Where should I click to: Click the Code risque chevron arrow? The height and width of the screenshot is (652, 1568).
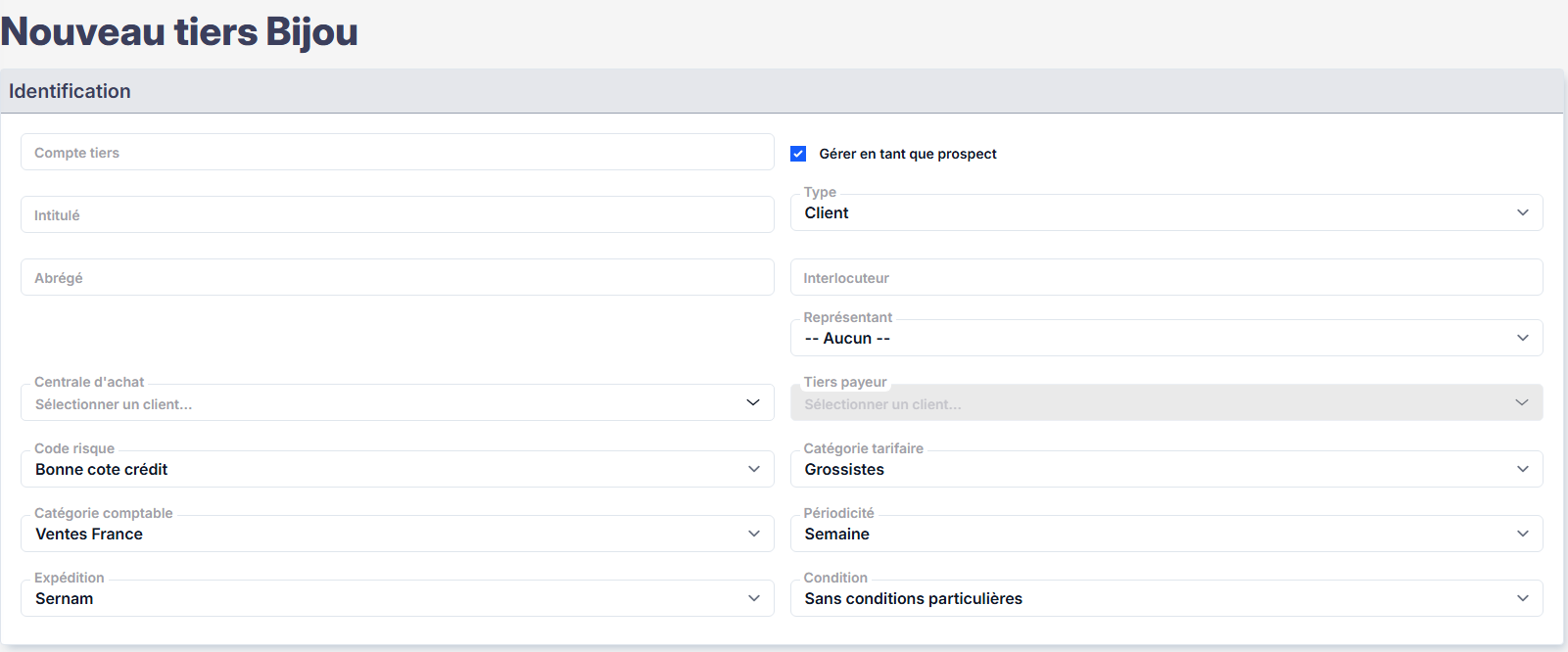tap(753, 469)
